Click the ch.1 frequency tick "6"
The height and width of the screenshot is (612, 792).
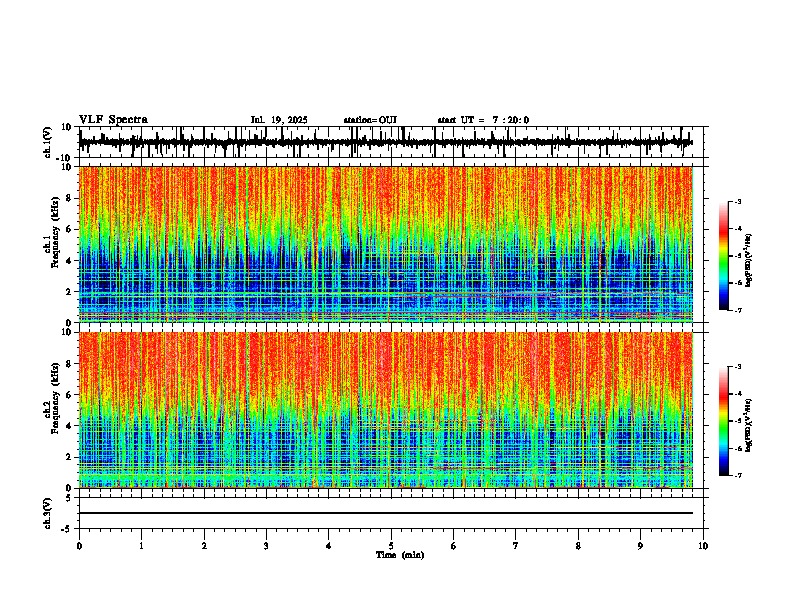pos(70,229)
